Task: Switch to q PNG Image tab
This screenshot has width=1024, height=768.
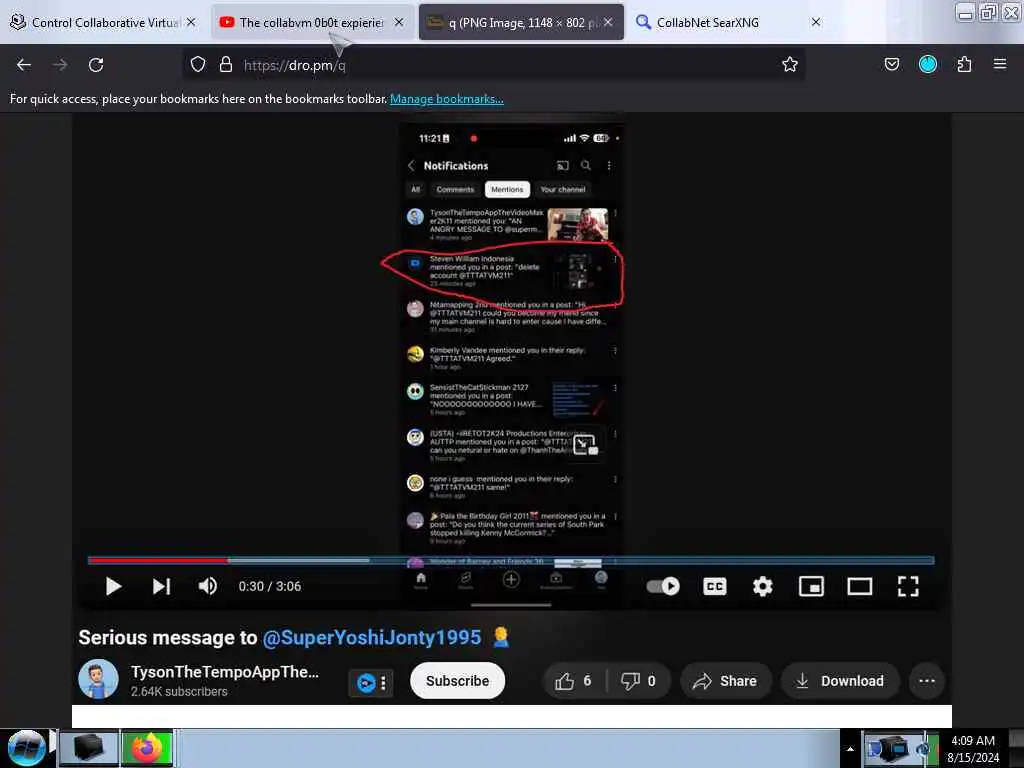Action: [520, 22]
